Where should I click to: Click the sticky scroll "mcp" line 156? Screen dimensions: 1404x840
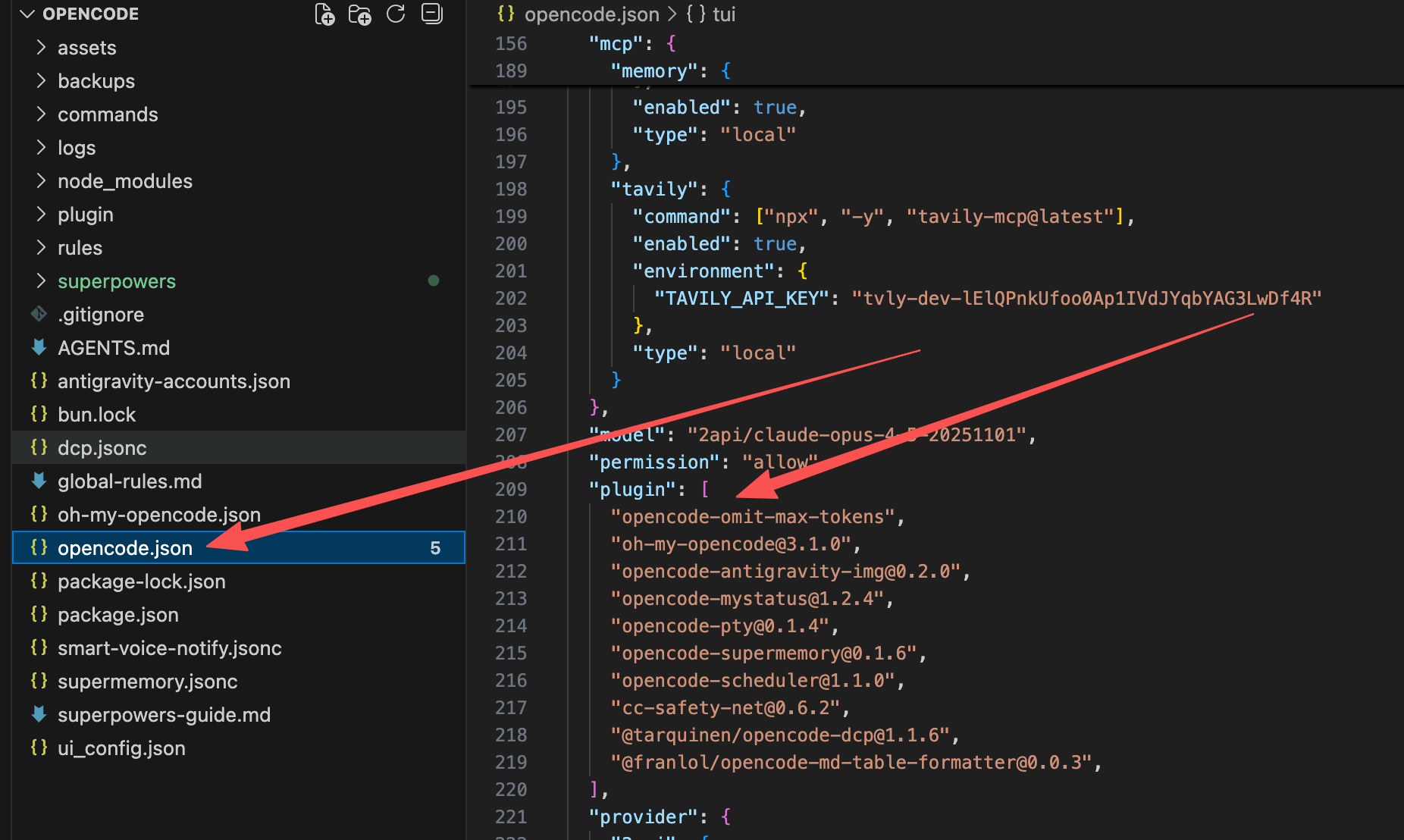(936, 44)
